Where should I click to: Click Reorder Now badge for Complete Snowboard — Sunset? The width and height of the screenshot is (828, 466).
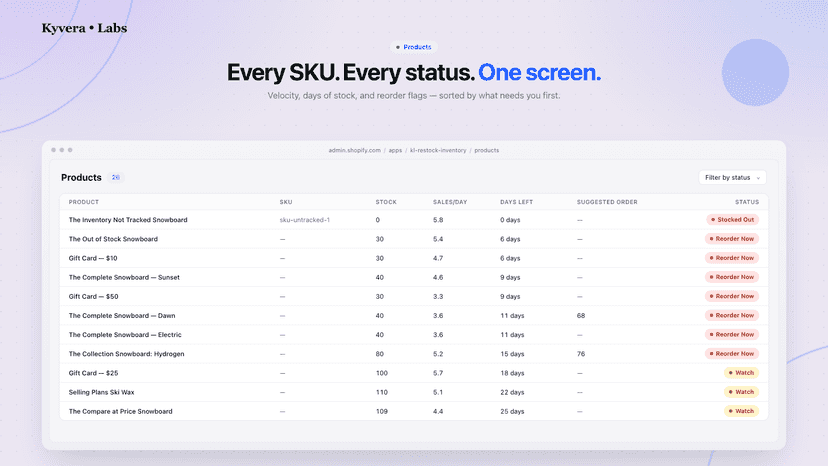click(732, 277)
